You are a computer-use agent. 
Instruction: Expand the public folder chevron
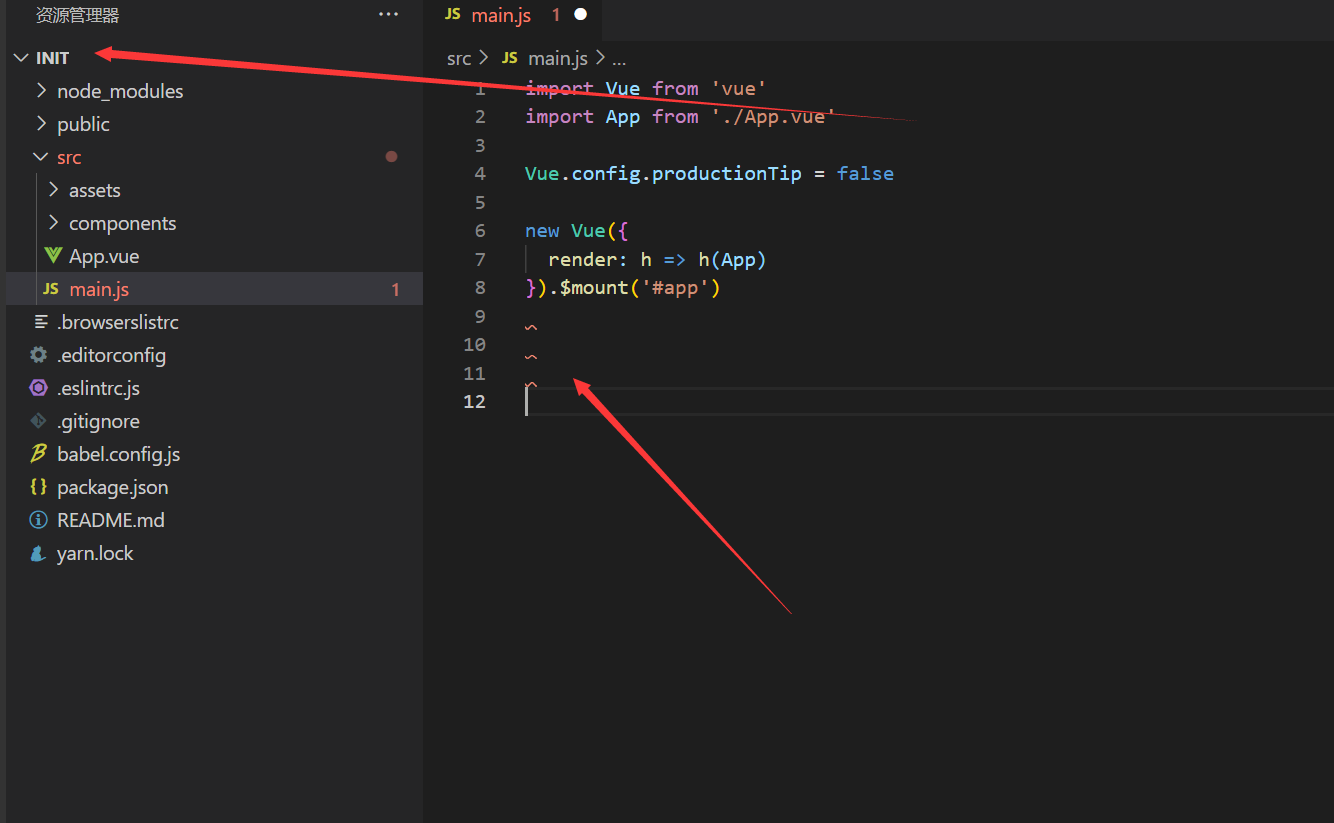click(41, 124)
